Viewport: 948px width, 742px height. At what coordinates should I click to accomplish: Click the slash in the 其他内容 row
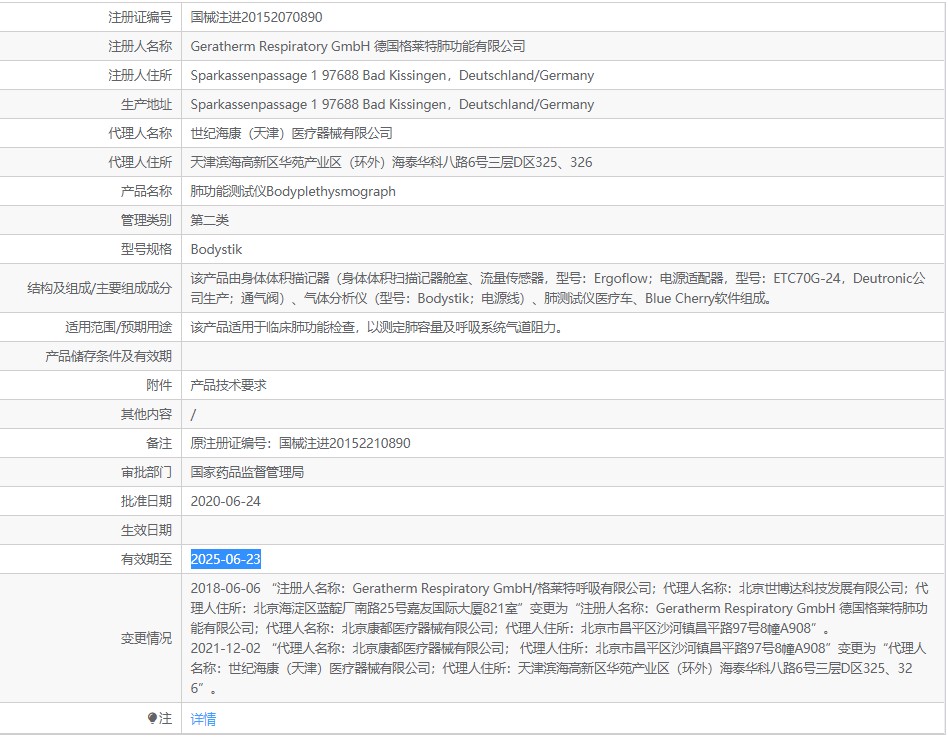tap(193, 414)
